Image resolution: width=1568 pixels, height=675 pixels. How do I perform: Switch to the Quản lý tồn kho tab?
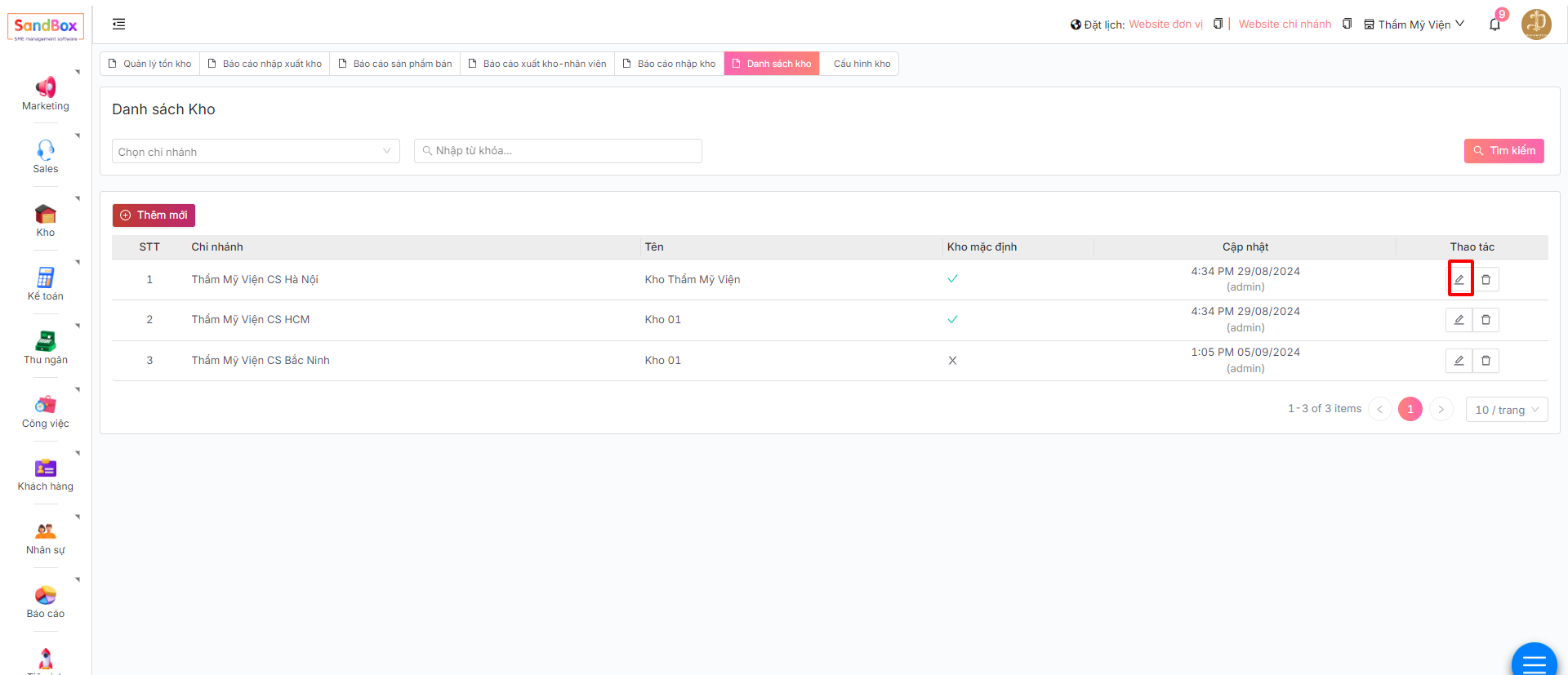(x=150, y=64)
